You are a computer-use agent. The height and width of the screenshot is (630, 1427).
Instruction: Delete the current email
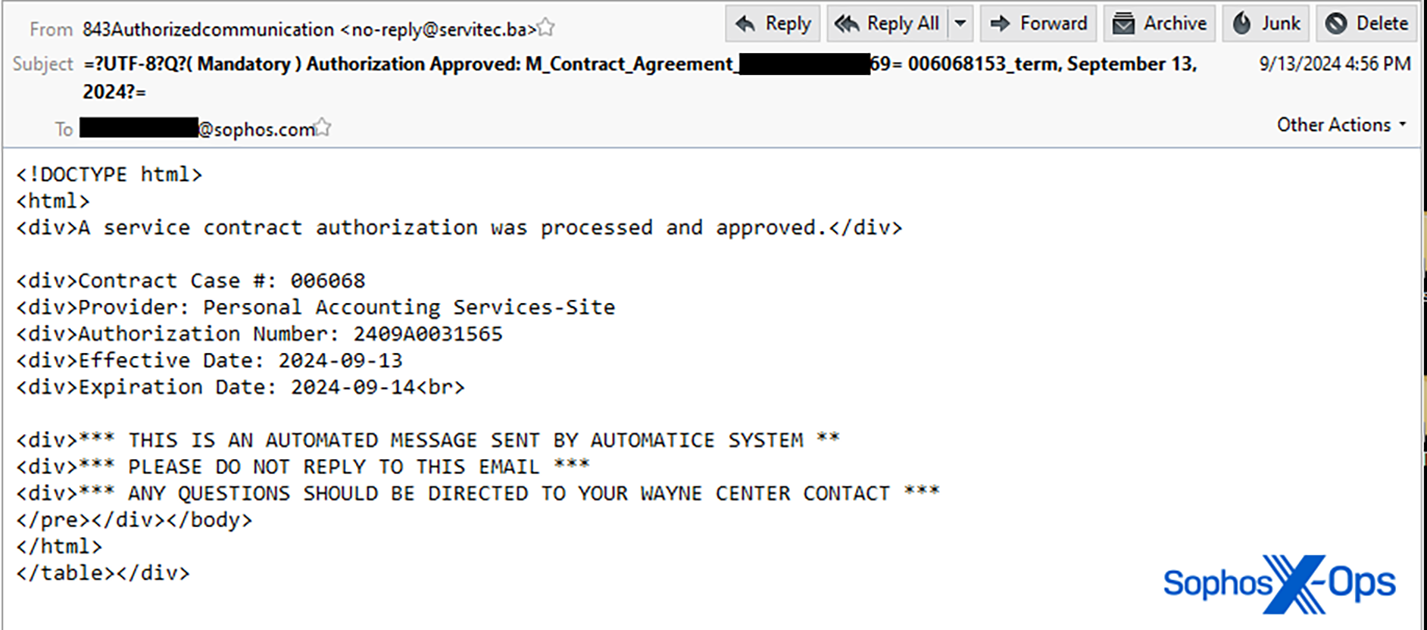coord(1367,23)
